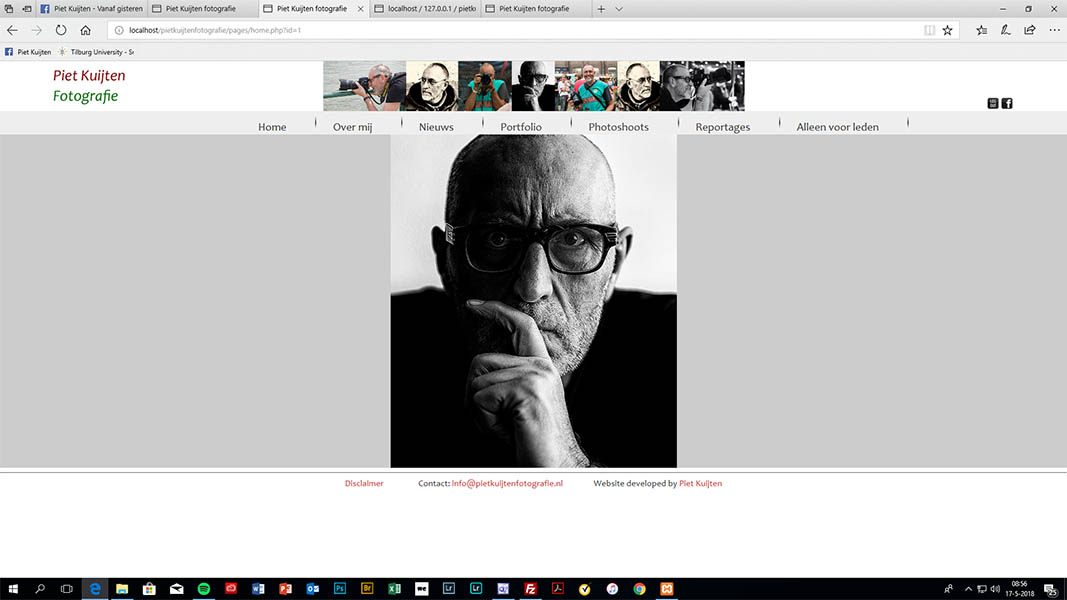Launch Spotify from the taskbar
Screen dimensions: 1067x600
(x=204, y=589)
